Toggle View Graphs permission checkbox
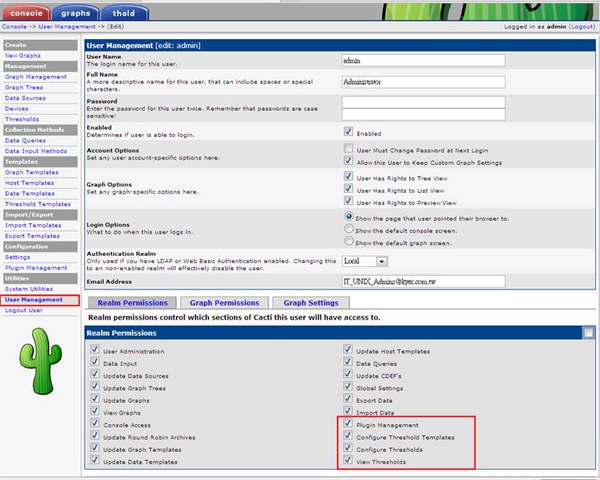This screenshot has height=480, width=600. (95, 410)
